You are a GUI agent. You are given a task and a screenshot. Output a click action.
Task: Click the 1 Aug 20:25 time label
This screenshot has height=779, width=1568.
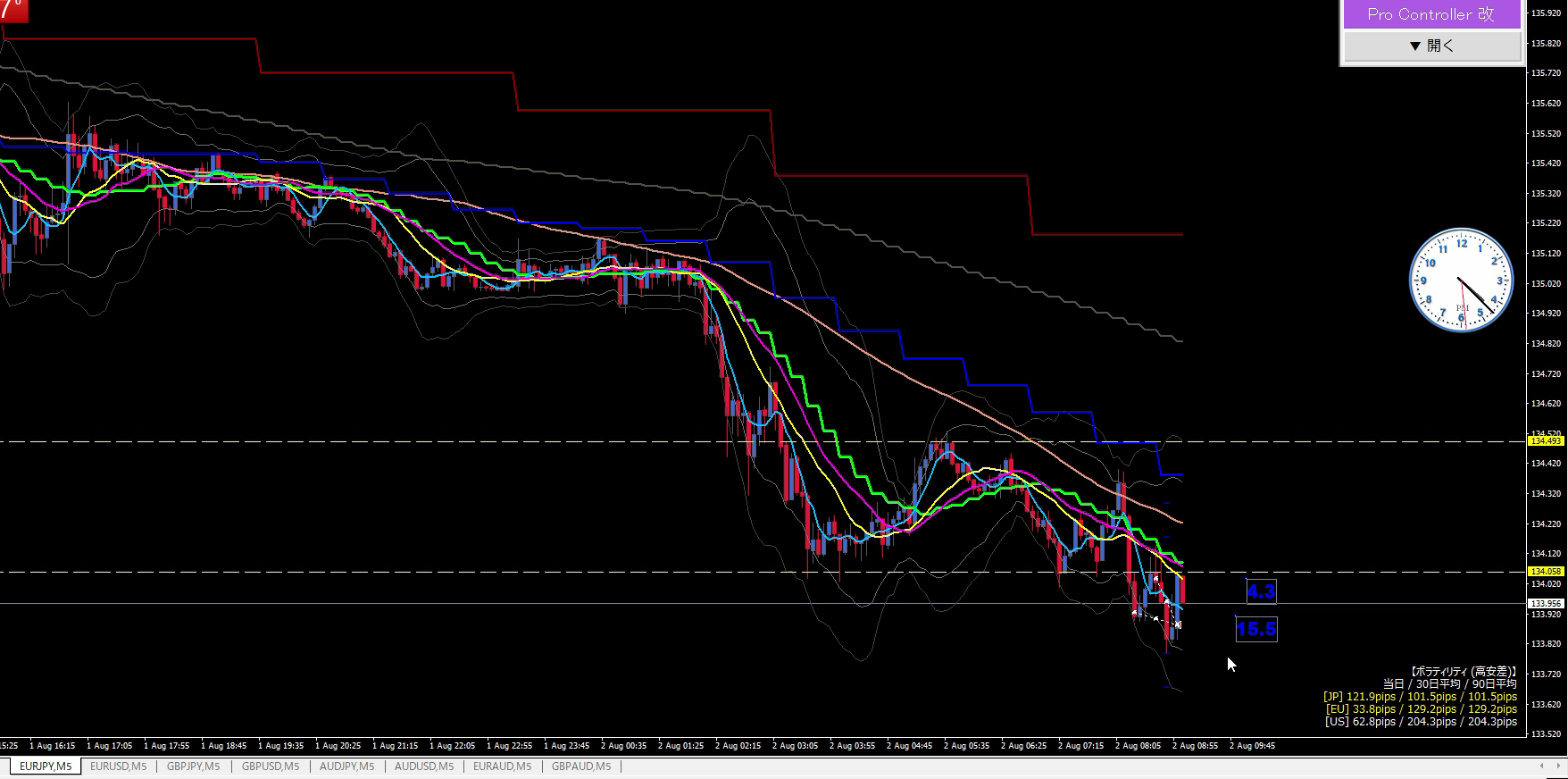(x=338, y=746)
